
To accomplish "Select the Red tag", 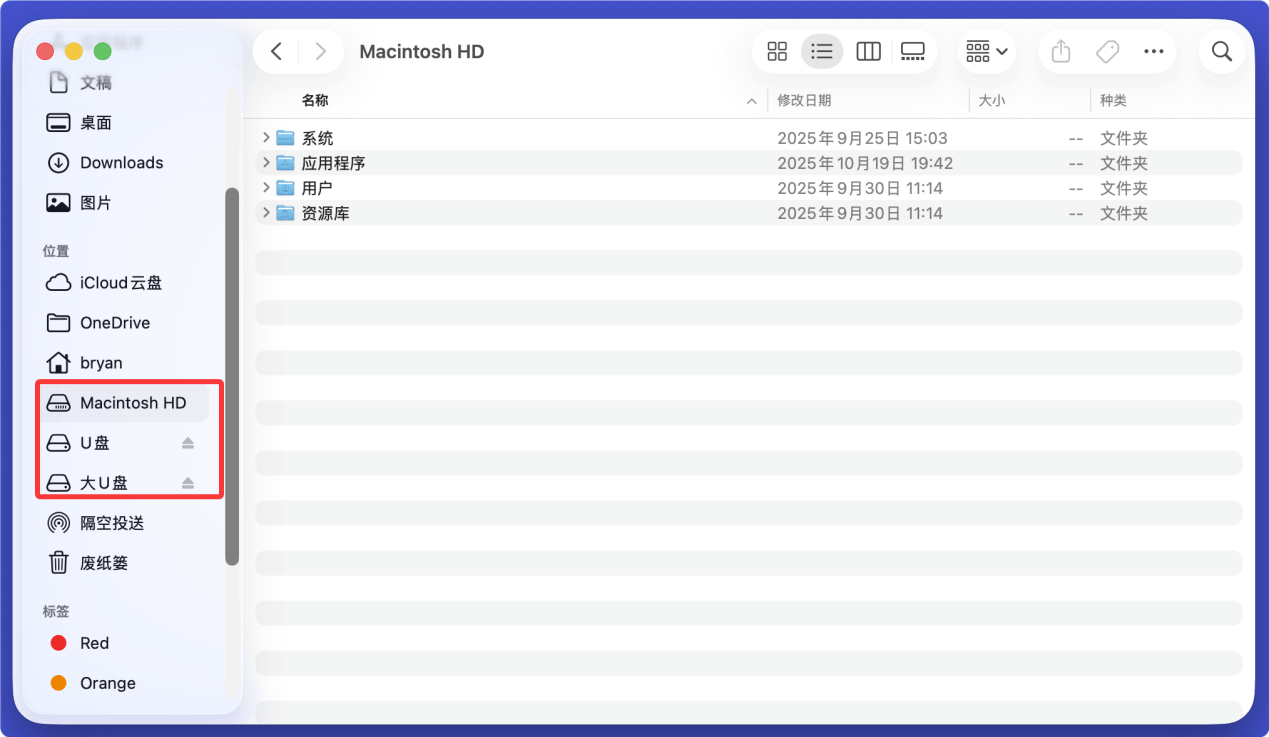I will (x=94, y=643).
